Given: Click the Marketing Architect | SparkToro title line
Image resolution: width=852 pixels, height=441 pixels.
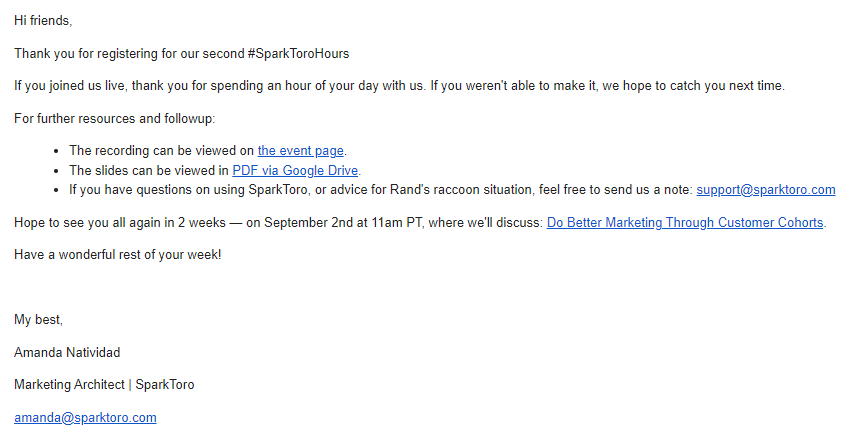Looking at the screenshot, I should click(x=104, y=385).
